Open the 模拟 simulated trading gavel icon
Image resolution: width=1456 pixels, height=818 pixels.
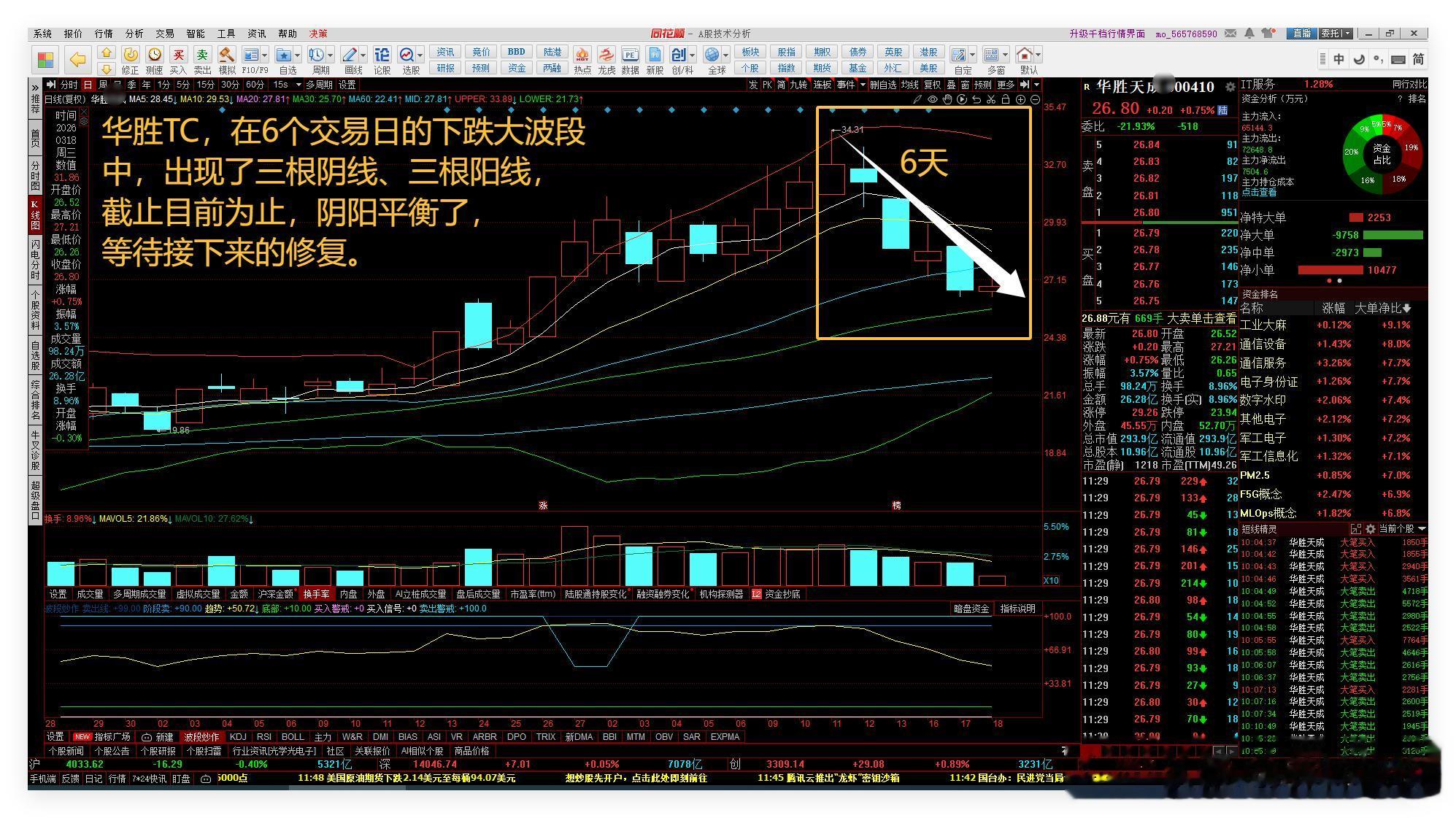[x=227, y=55]
